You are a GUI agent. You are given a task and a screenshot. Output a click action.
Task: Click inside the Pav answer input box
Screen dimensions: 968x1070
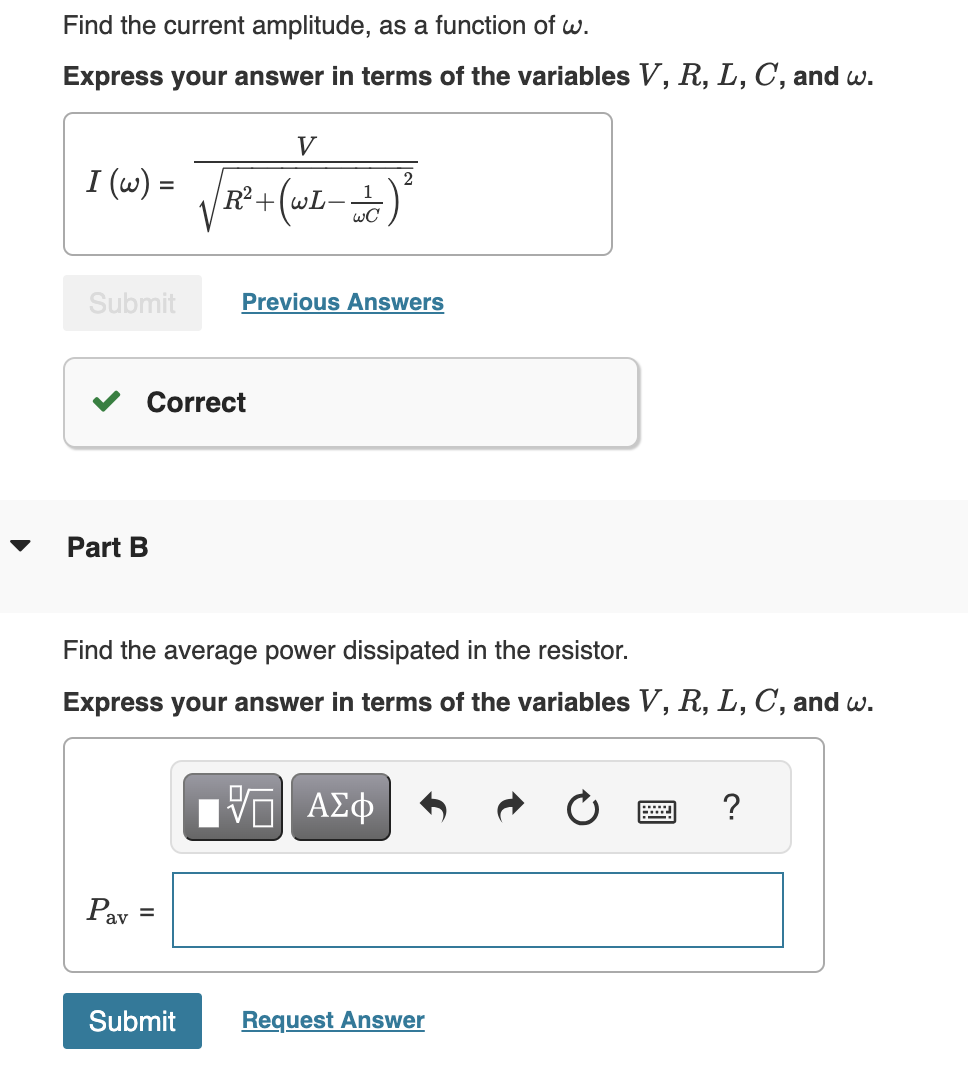point(477,910)
